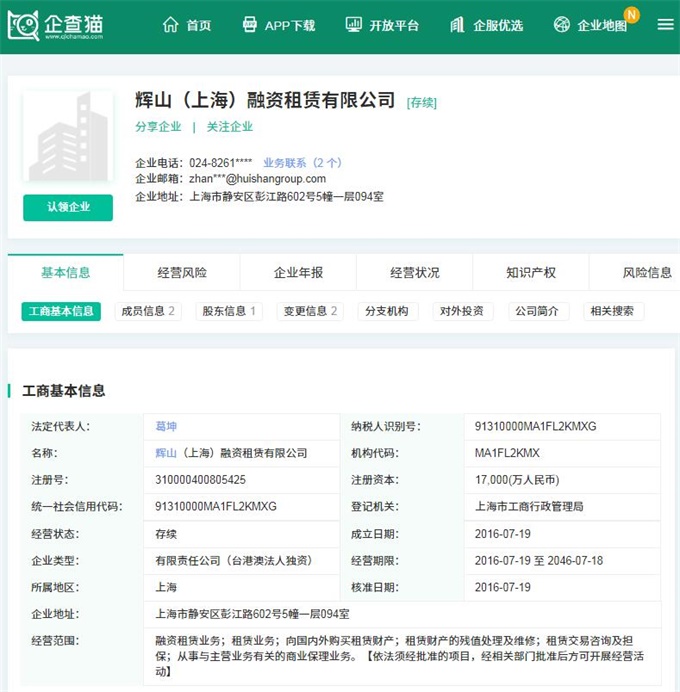Viewport: 680px width, 692px height.
Task: Open the 对外投资 sub-tab
Action: [x=462, y=311]
